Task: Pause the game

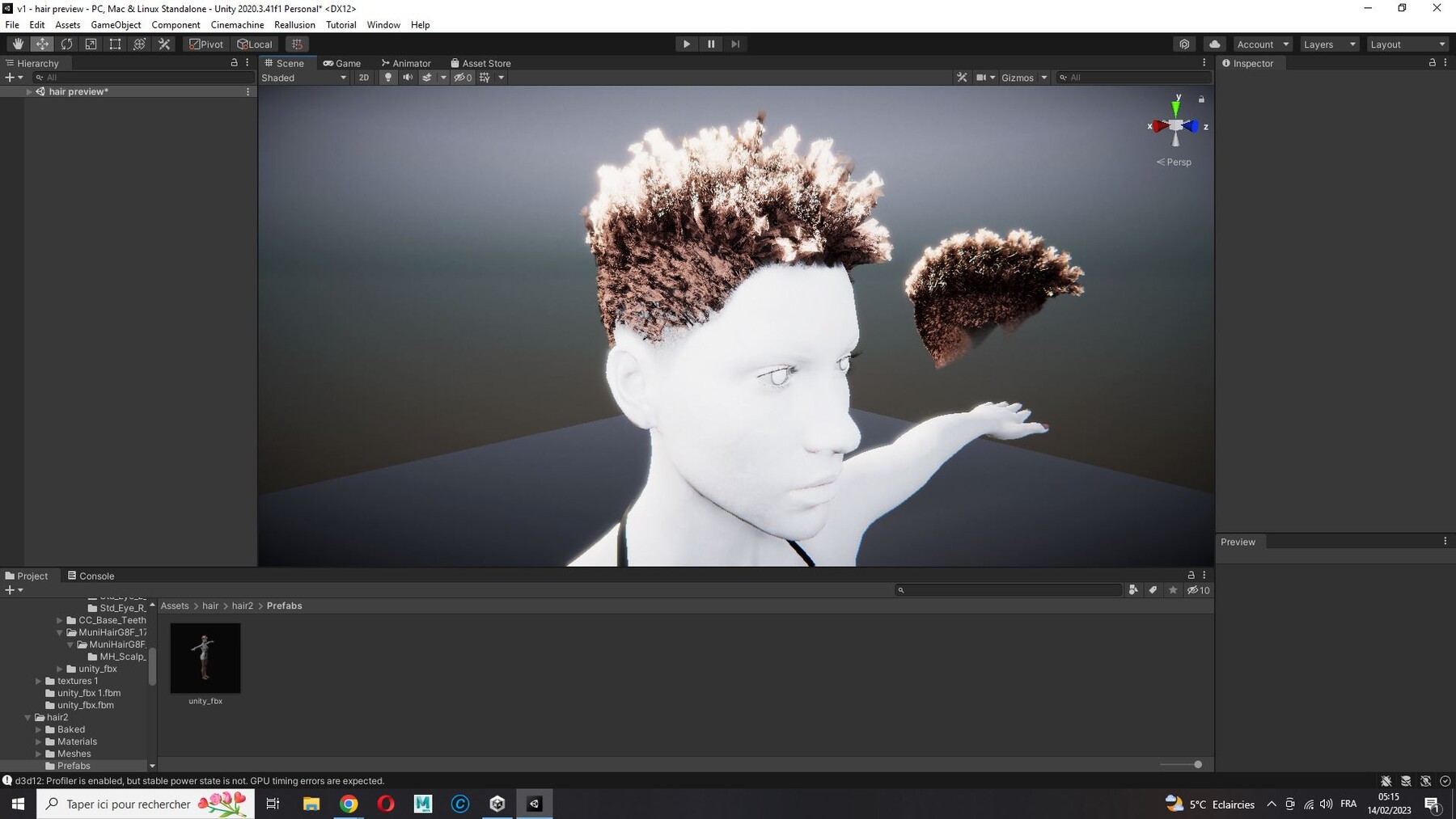Action: (x=711, y=44)
